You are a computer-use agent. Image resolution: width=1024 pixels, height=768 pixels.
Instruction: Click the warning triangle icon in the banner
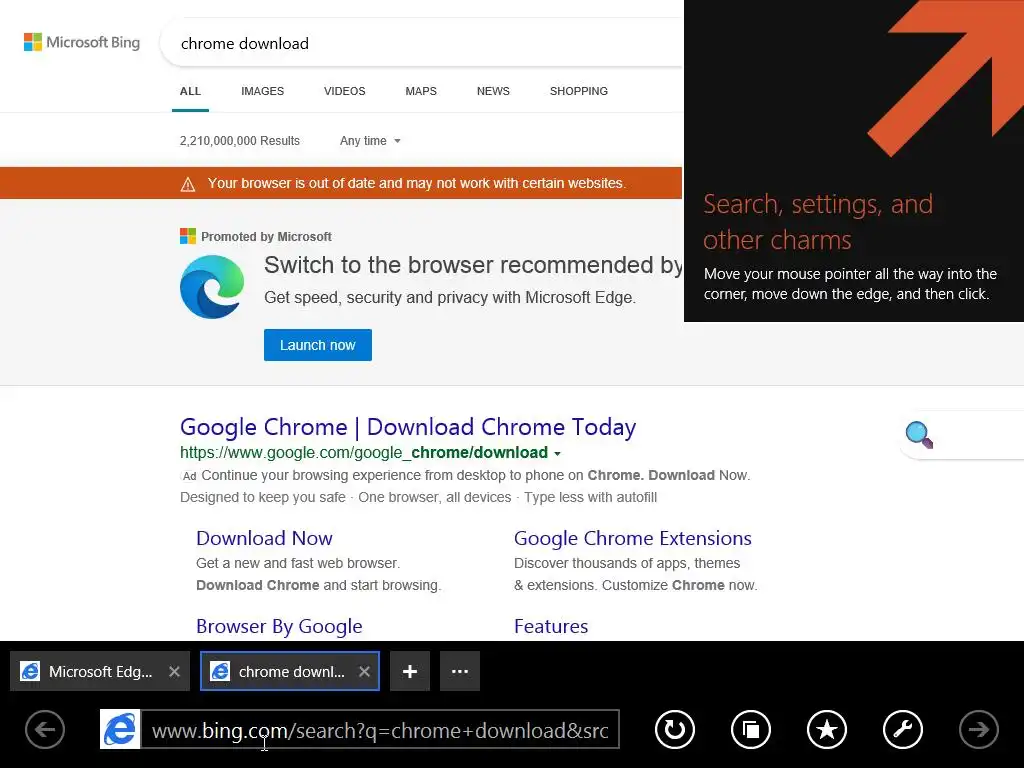point(188,184)
